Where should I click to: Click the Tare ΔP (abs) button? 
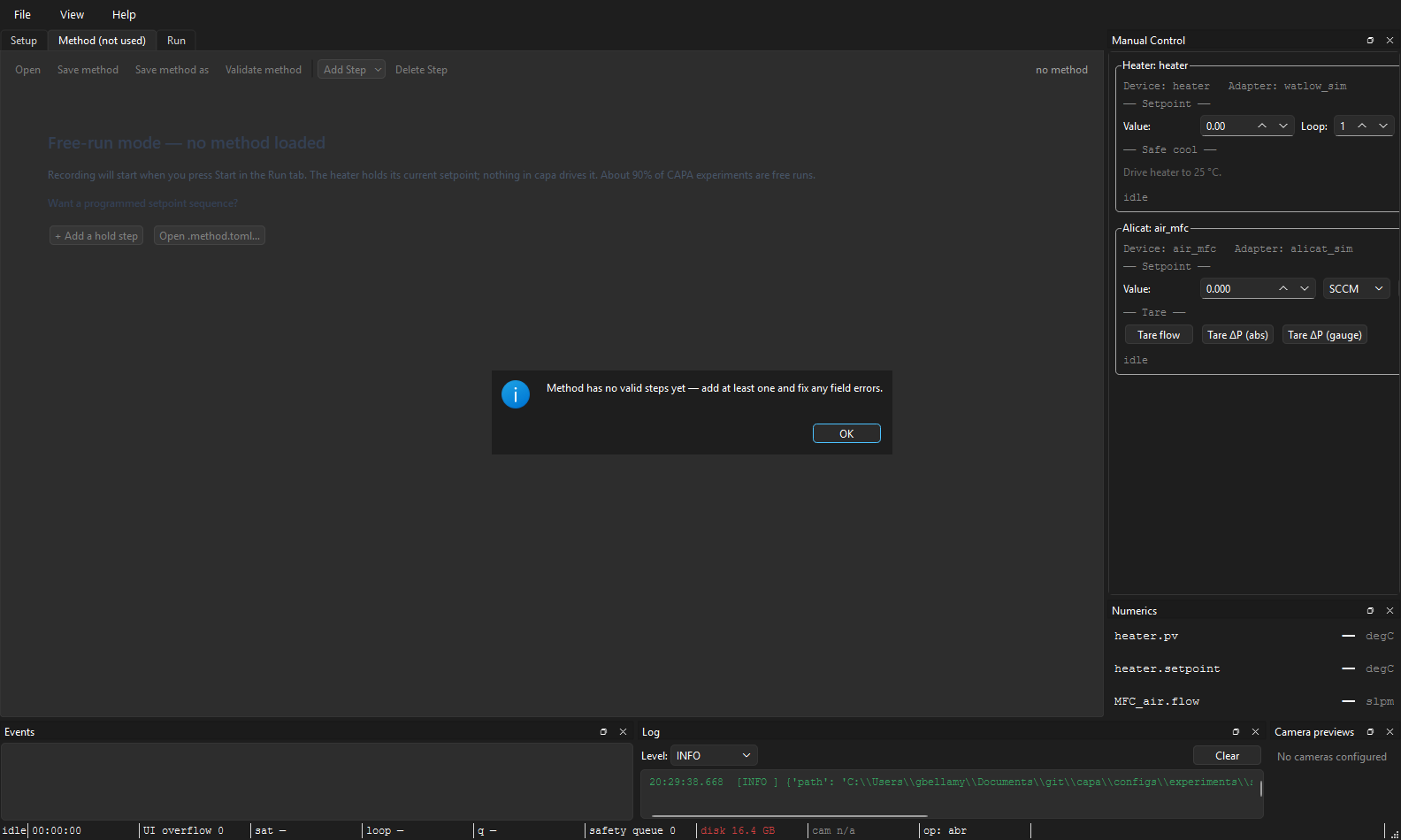point(1237,335)
